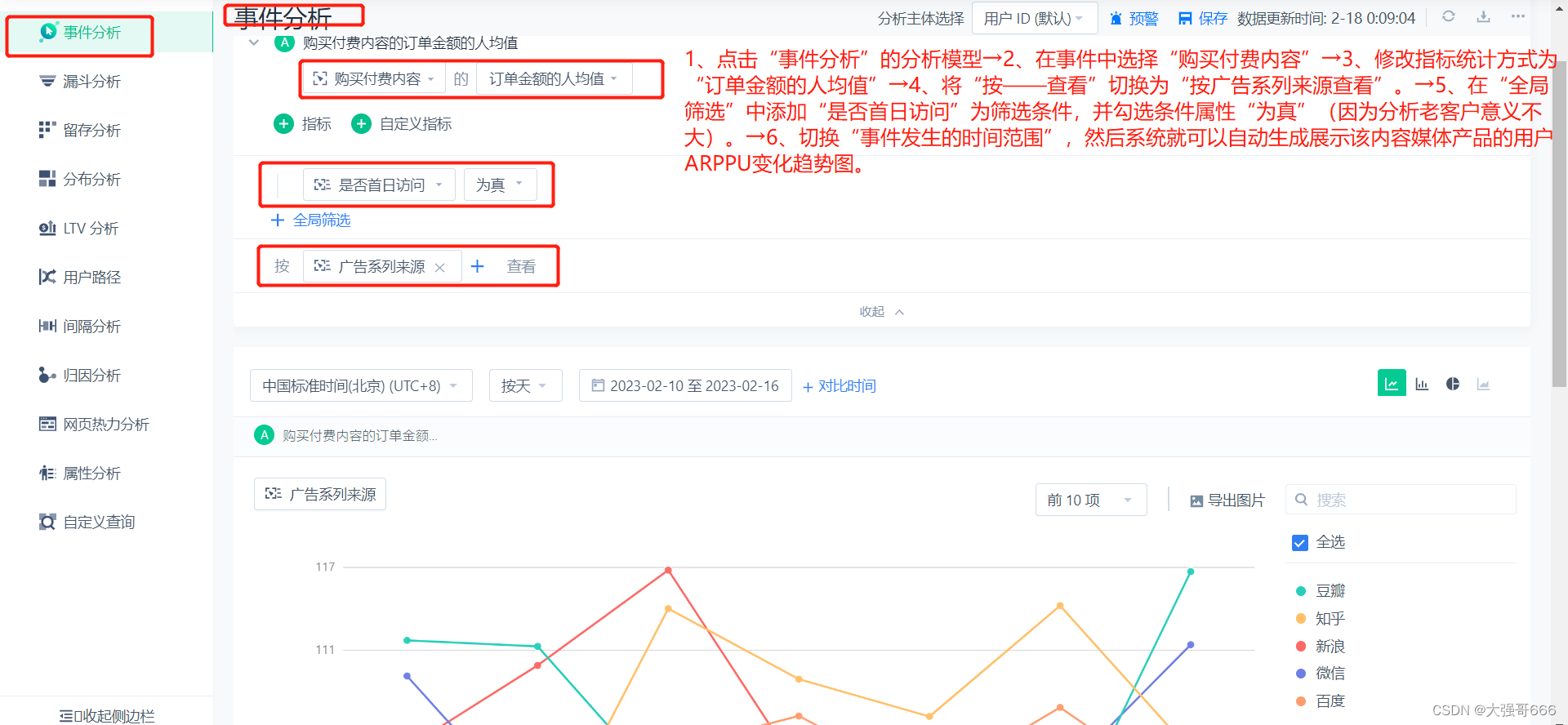Open the 购买付费内容 event dropdown

(x=374, y=79)
